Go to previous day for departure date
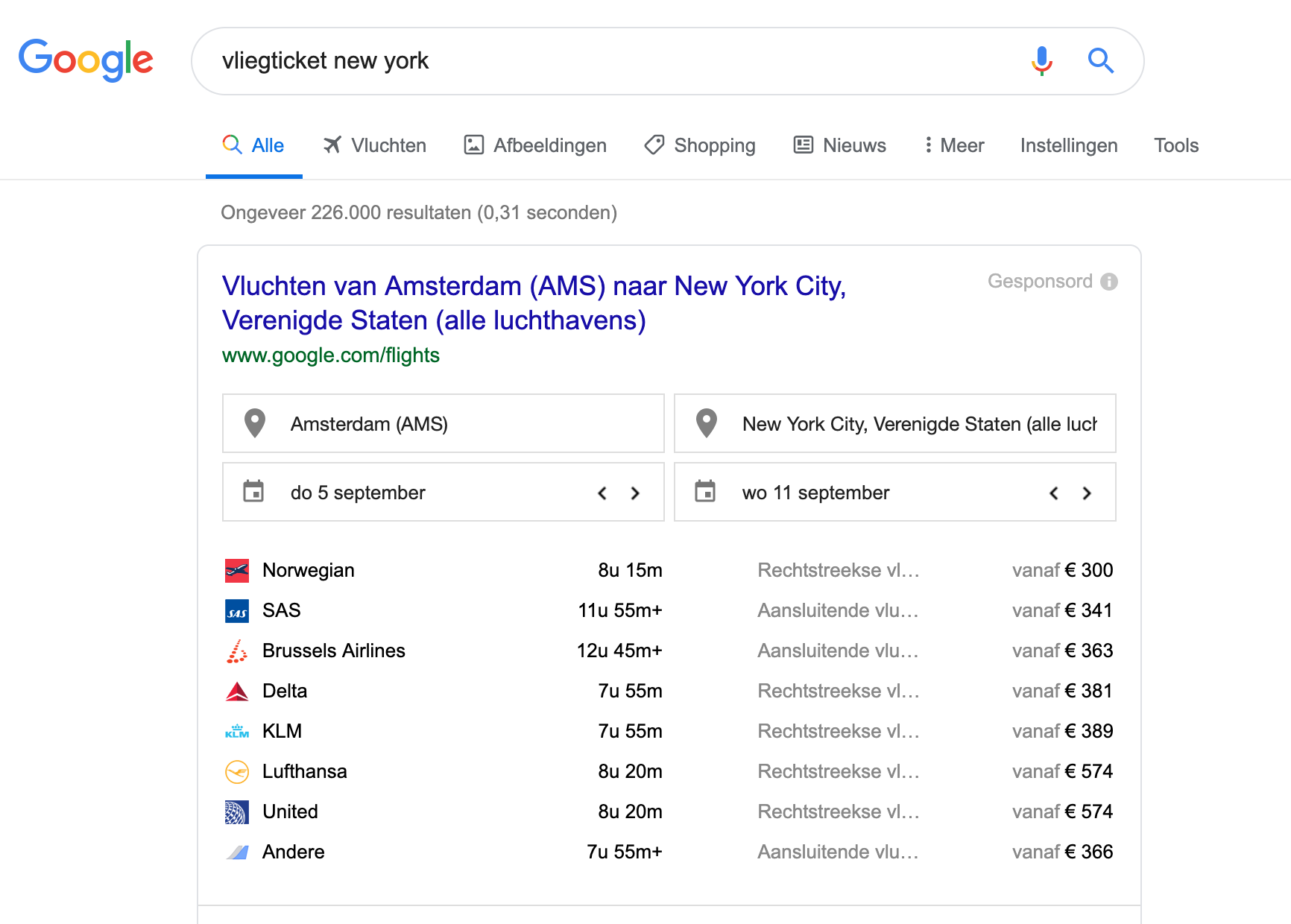 602,493
